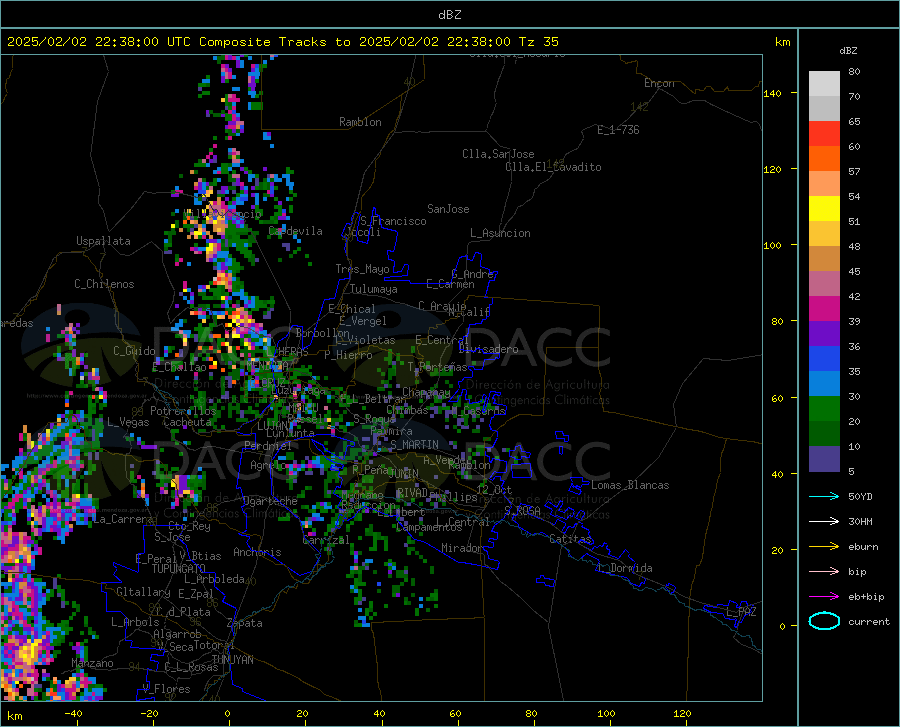Click the pink bip arrow icon
Image resolution: width=900 pixels, height=727 pixels.
pyautogui.click(x=824, y=571)
